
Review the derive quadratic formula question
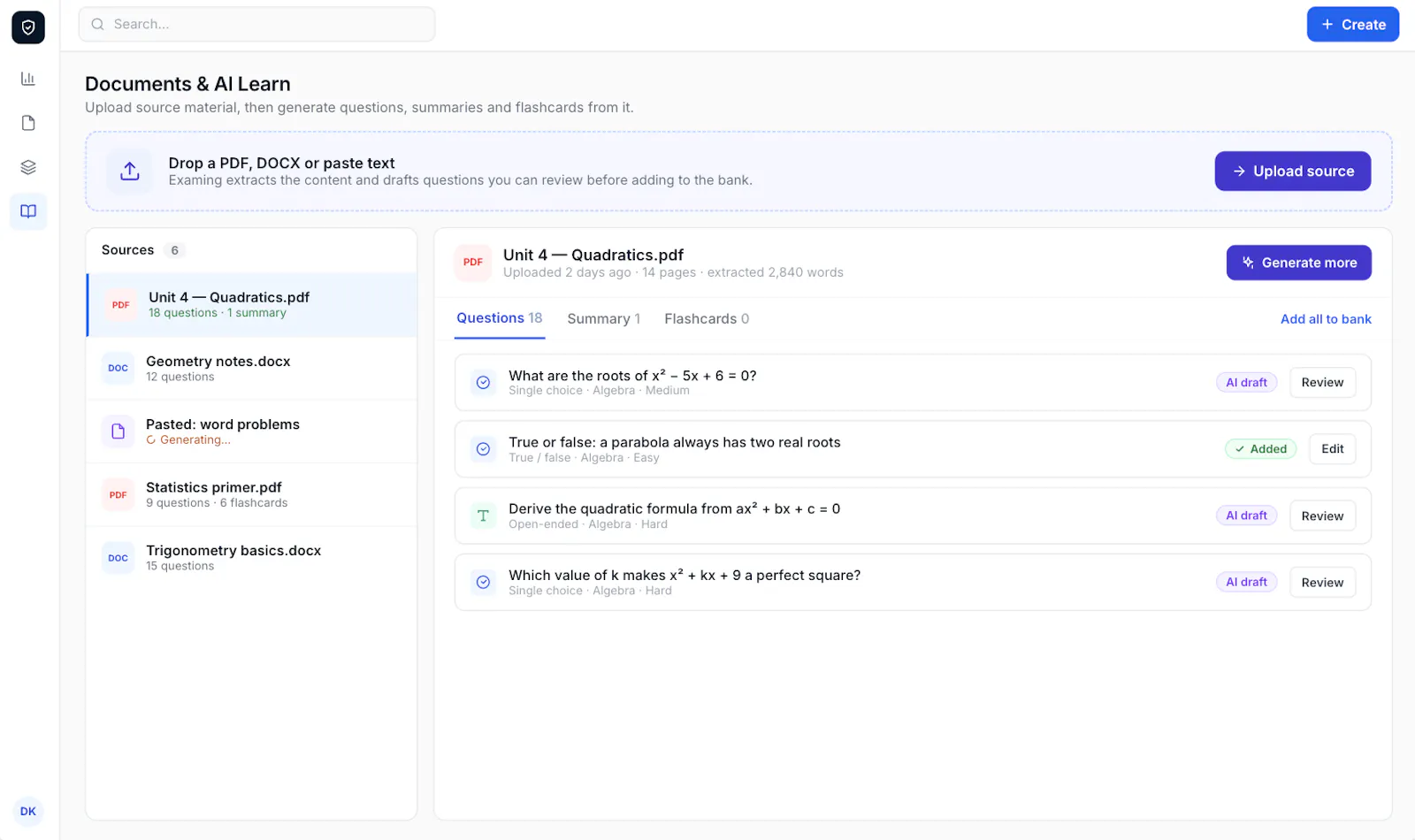(1322, 515)
